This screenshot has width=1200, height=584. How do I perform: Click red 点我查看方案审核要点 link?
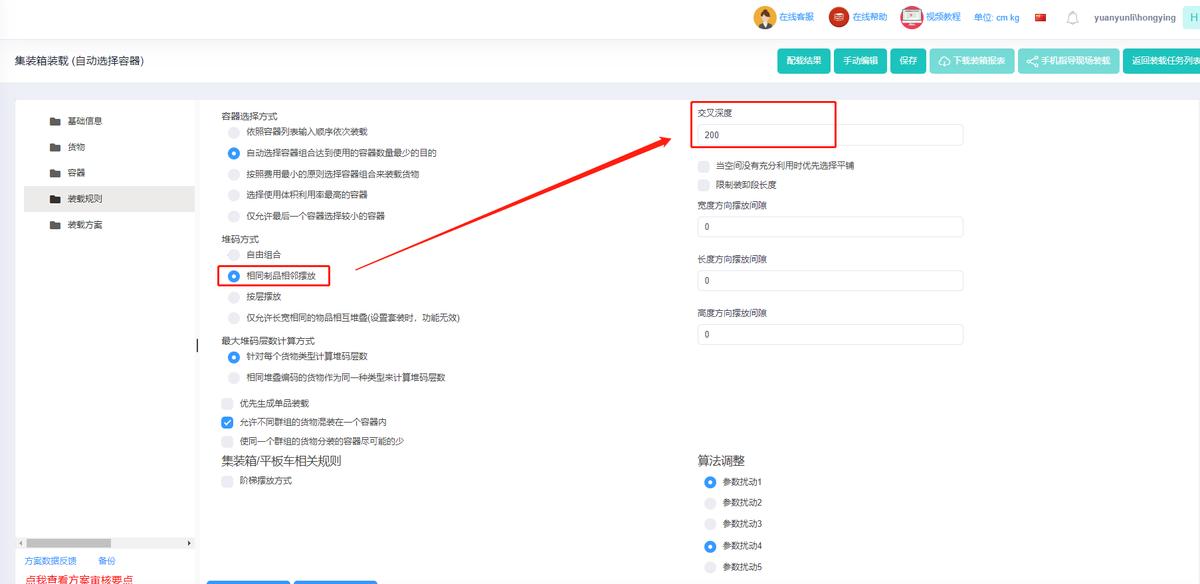[x=79, y=579]
